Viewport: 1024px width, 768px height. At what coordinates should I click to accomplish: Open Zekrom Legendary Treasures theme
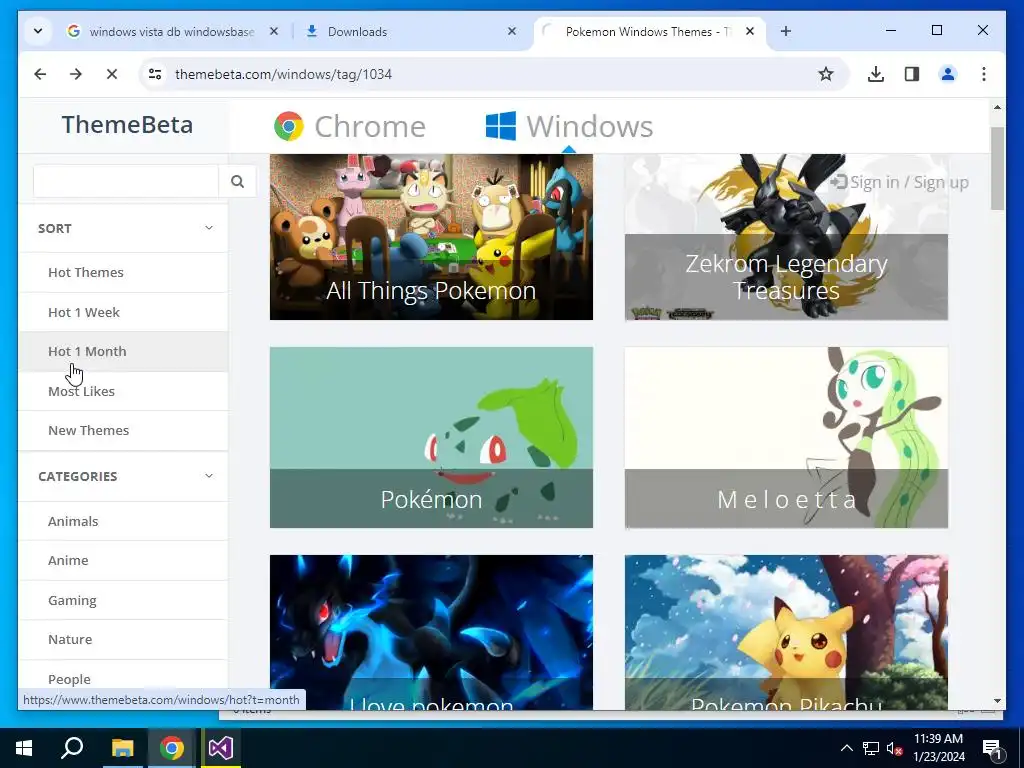point(786,237)
